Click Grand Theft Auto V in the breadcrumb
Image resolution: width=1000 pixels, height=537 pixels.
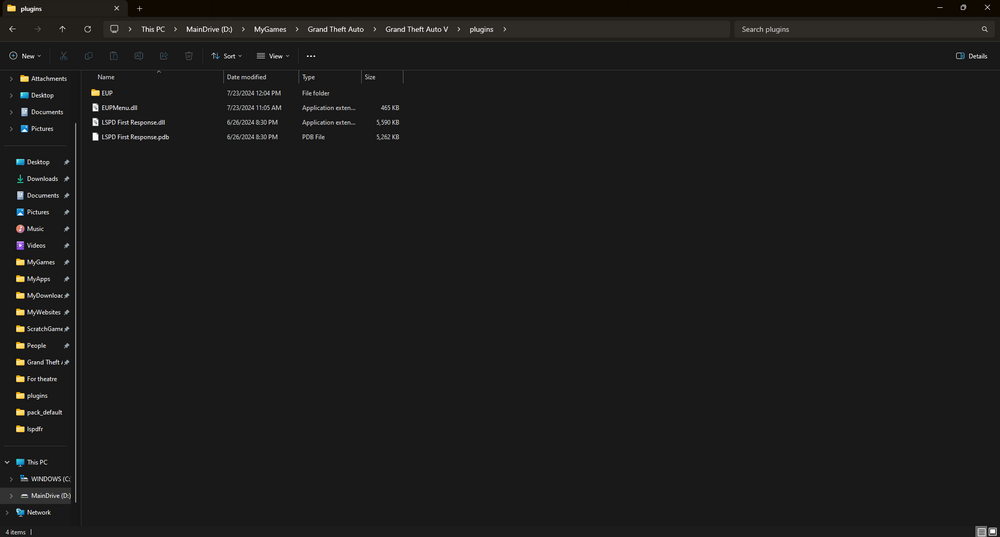[416, 29]
